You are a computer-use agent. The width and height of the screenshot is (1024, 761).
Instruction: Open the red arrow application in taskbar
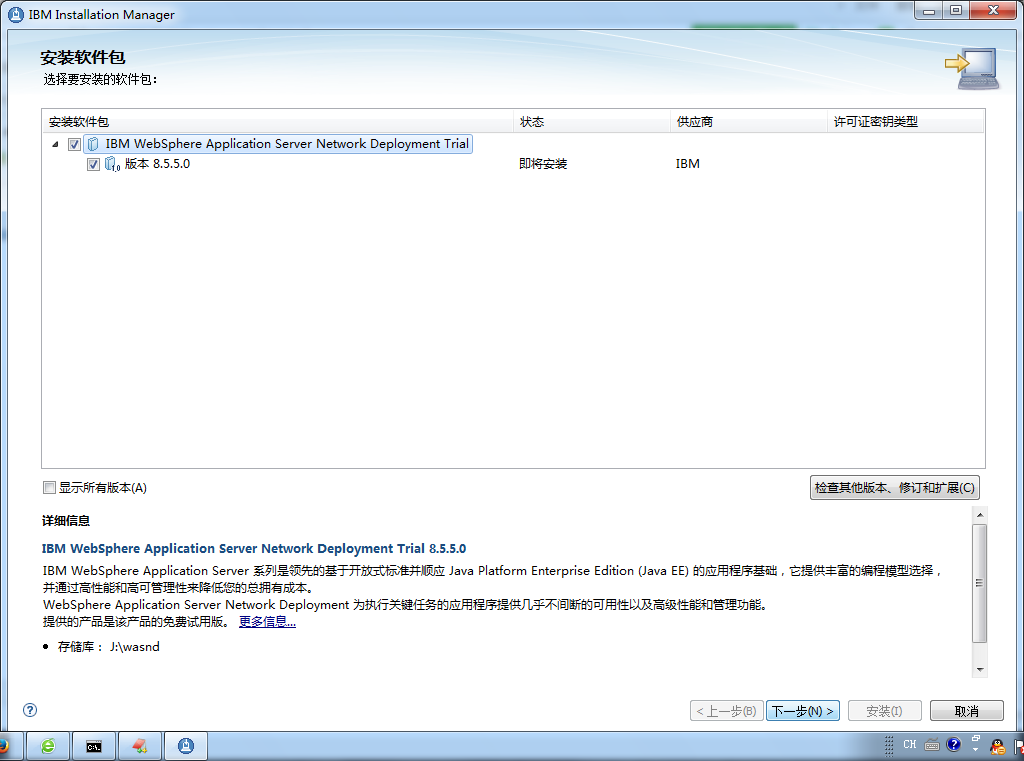tap(140, 746)
